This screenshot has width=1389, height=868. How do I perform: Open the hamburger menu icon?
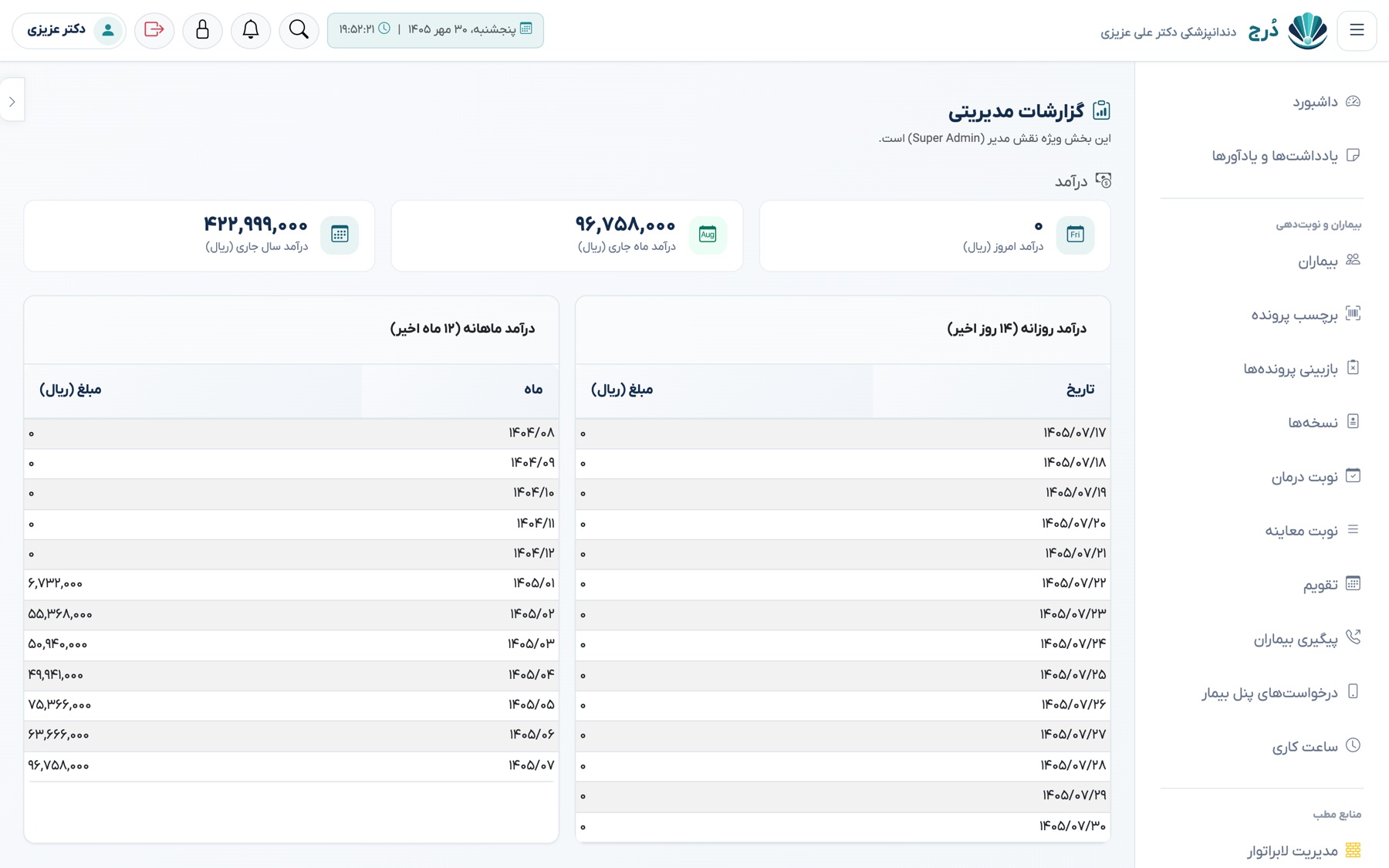pos(1357,30)
